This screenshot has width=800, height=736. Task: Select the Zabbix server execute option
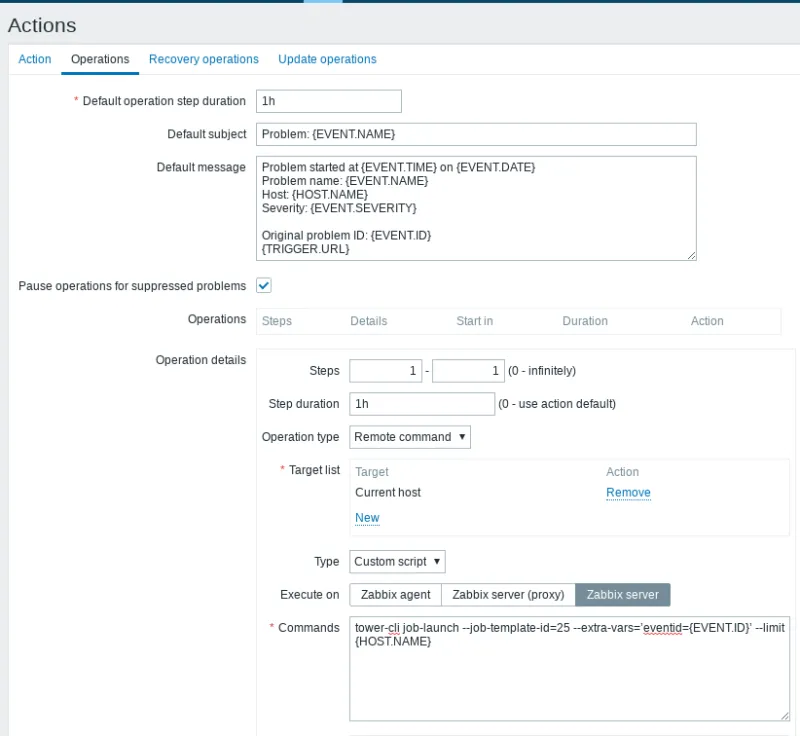[623, 594]
